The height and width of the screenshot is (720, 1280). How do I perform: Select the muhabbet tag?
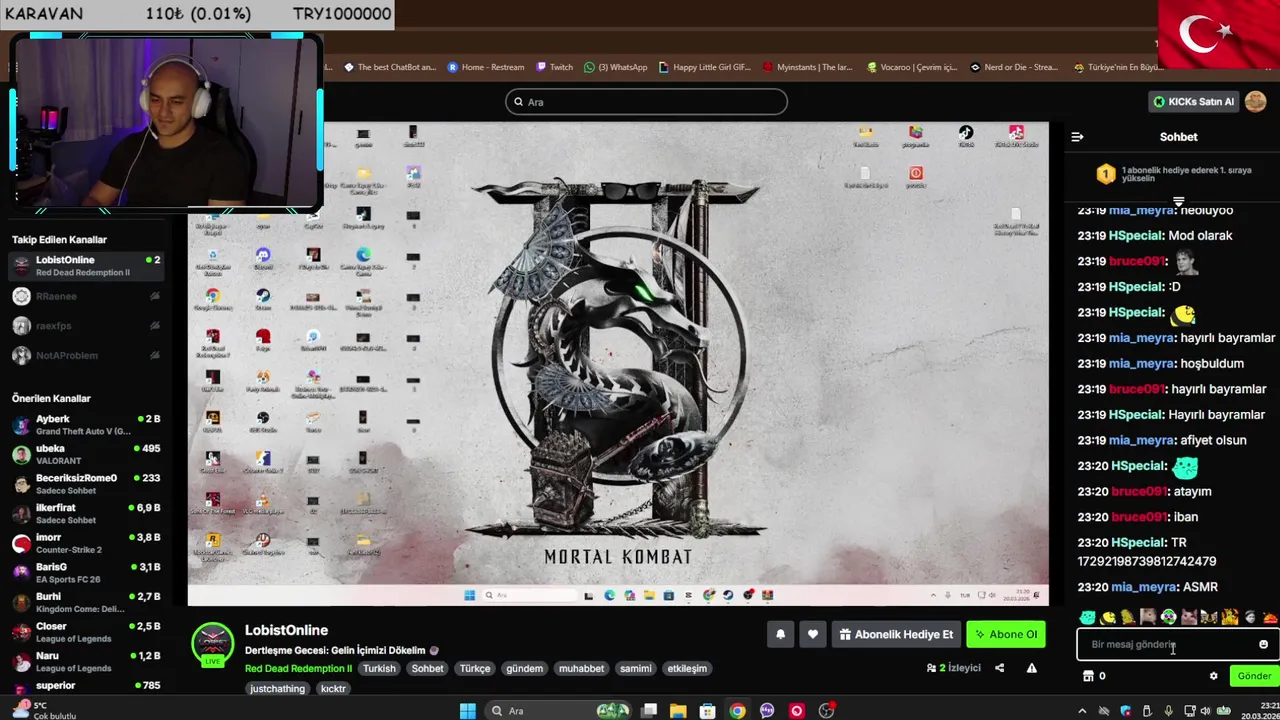coord(581,668)
